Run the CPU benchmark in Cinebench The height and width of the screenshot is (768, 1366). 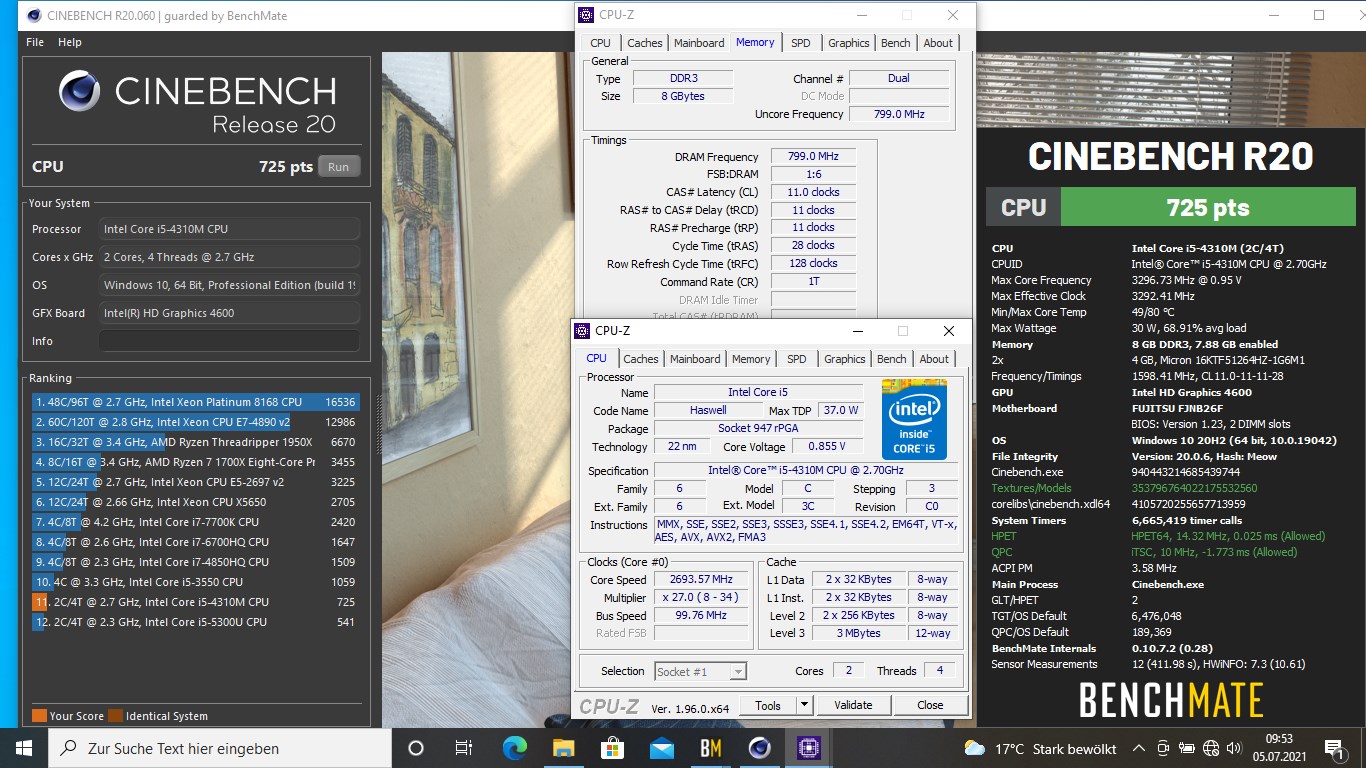(x=338, y=167)
